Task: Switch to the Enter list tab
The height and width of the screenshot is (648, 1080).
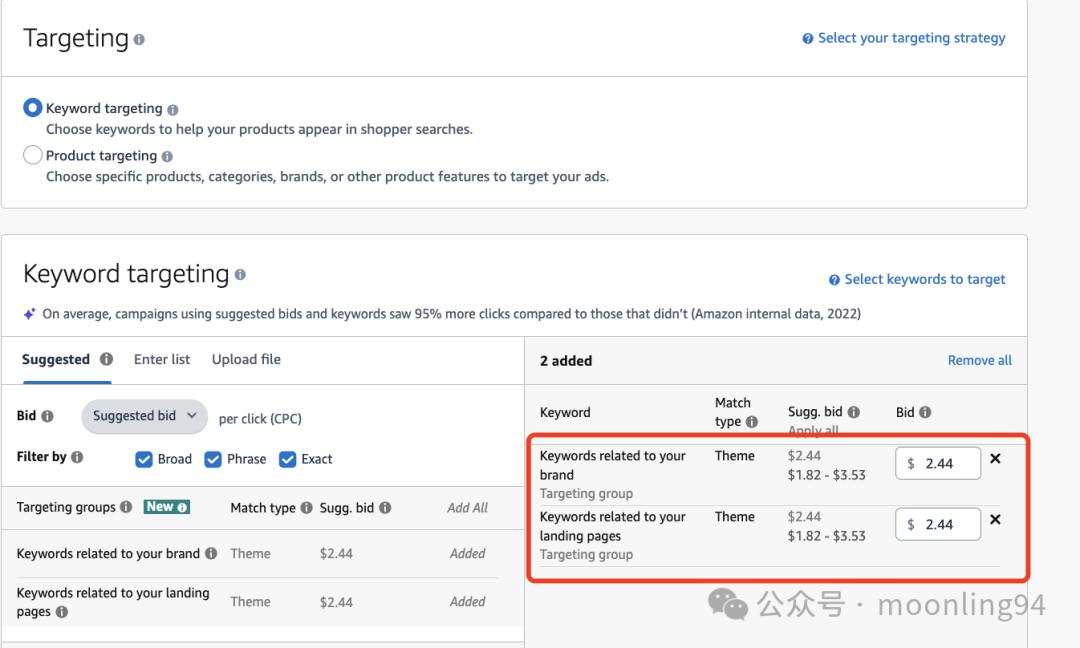Action: click(x=162, y=359)
